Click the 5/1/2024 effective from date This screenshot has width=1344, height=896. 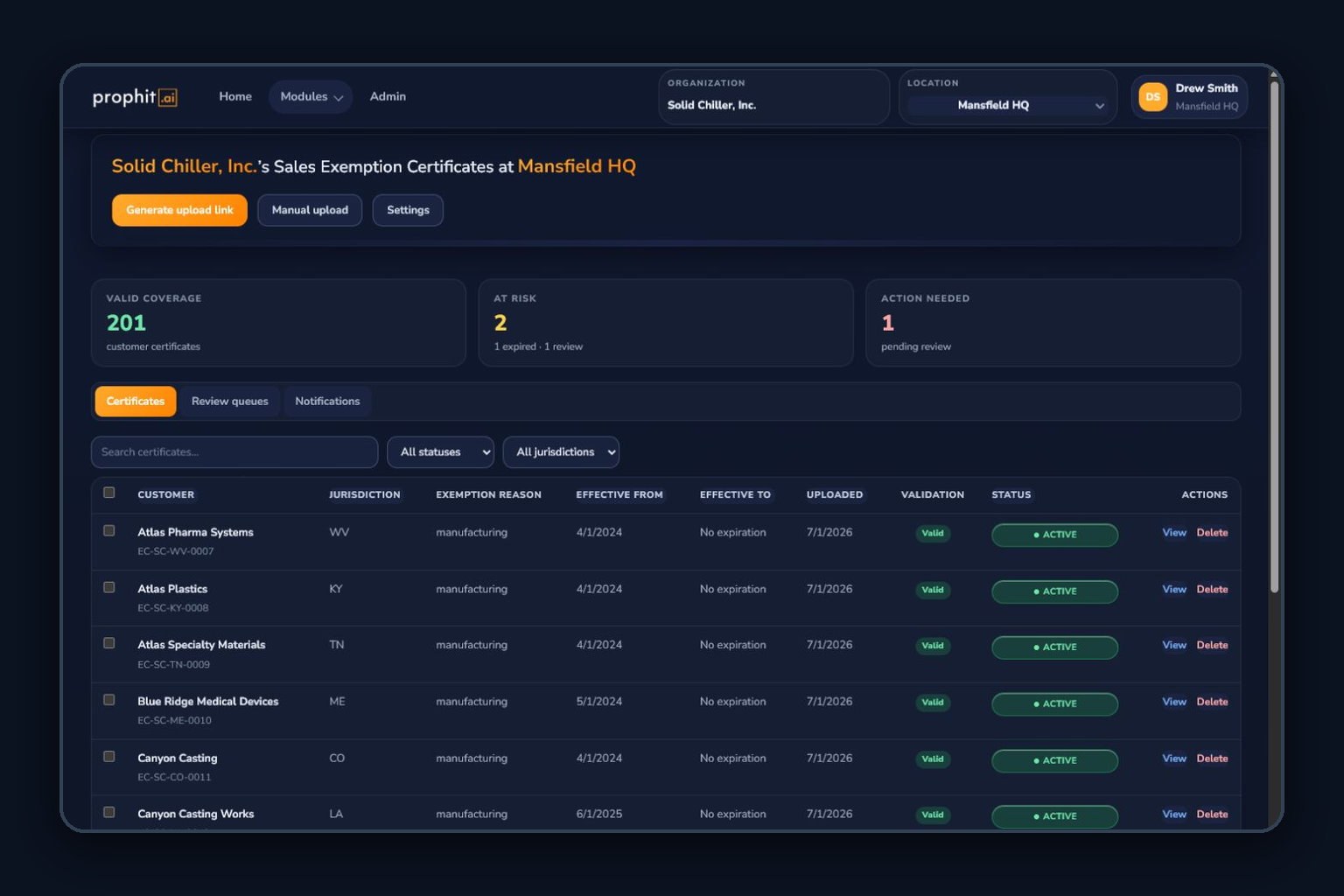pos(599,702)
